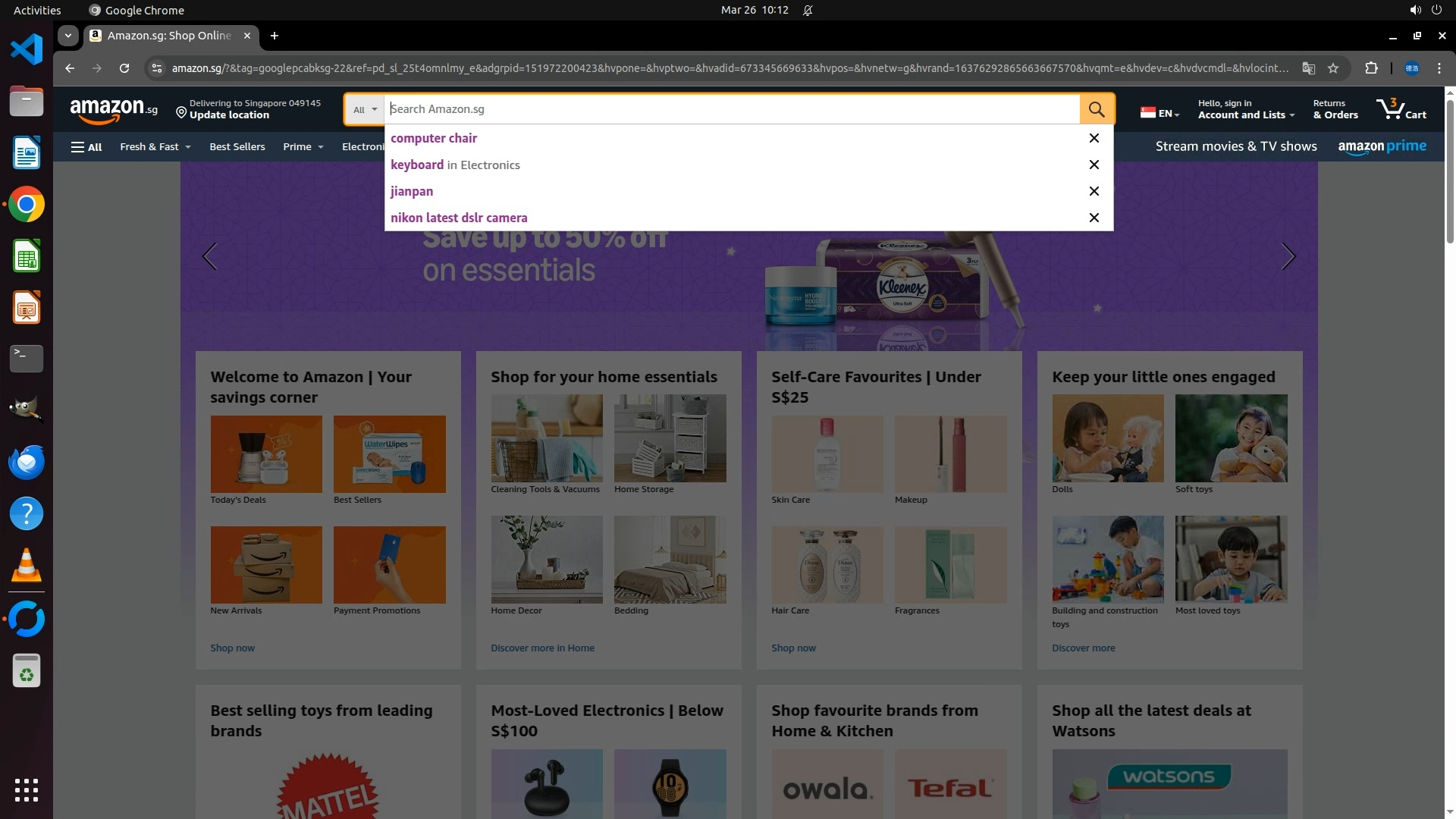Remove 'nikon latest dslr camera' suggestion

click(x=1094, y=218)
